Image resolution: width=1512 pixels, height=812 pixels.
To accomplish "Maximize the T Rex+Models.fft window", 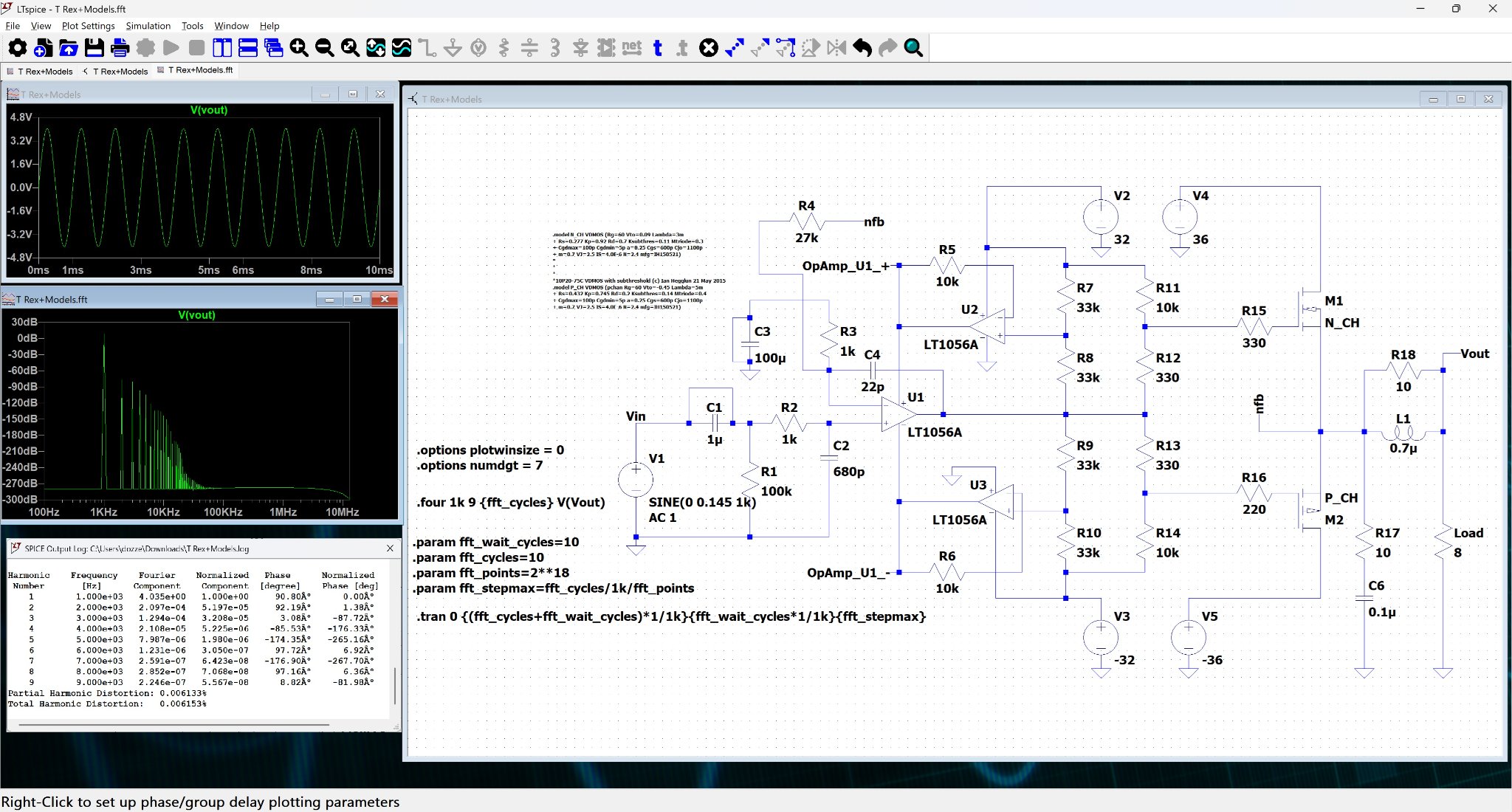I will pos(357,299).
